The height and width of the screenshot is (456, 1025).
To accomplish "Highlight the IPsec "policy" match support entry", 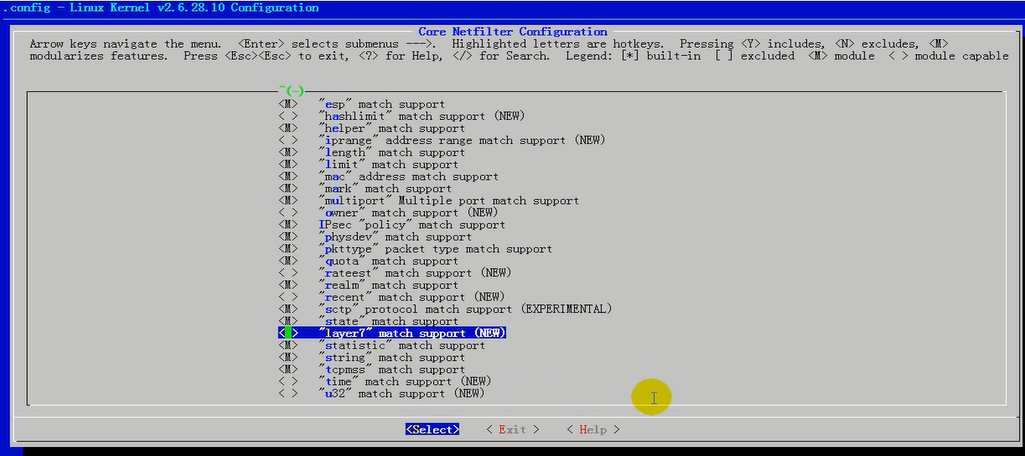I will (412, 225).
